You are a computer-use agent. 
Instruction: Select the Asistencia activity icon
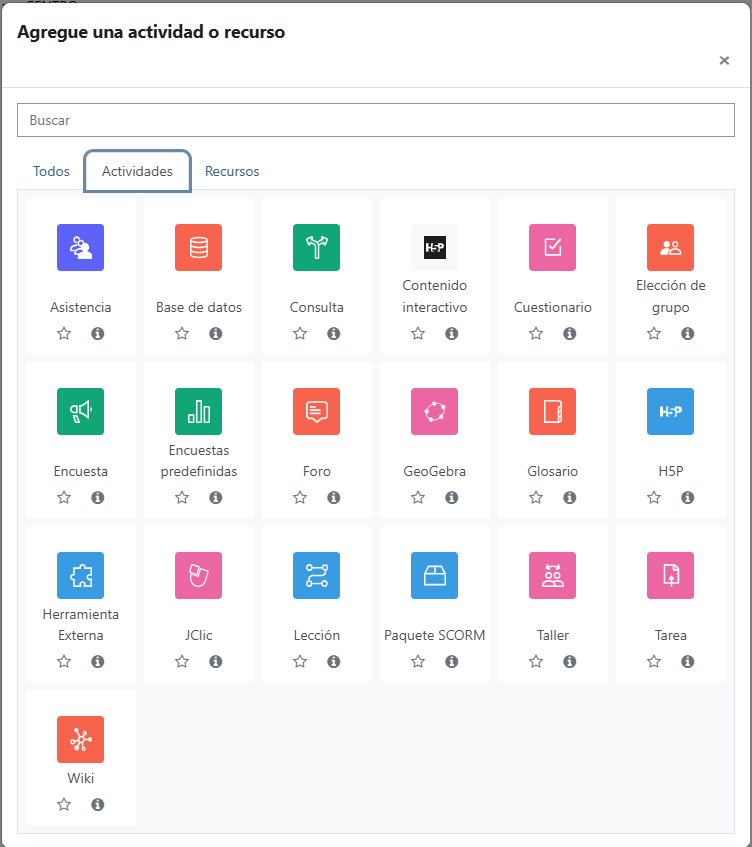click(x=80, y=247)
